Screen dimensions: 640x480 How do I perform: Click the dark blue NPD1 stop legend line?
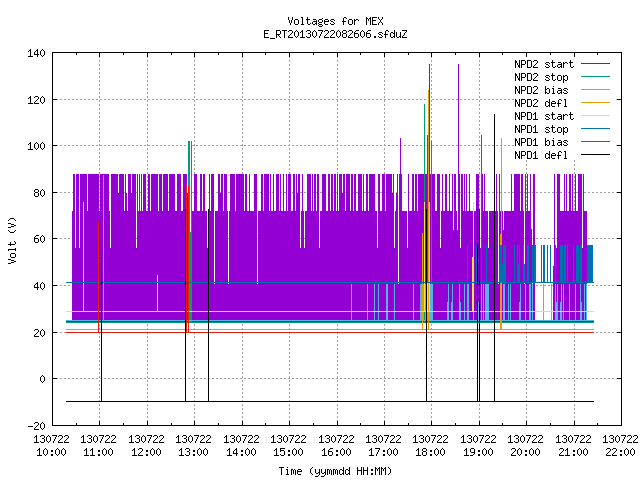coord(596,129)
